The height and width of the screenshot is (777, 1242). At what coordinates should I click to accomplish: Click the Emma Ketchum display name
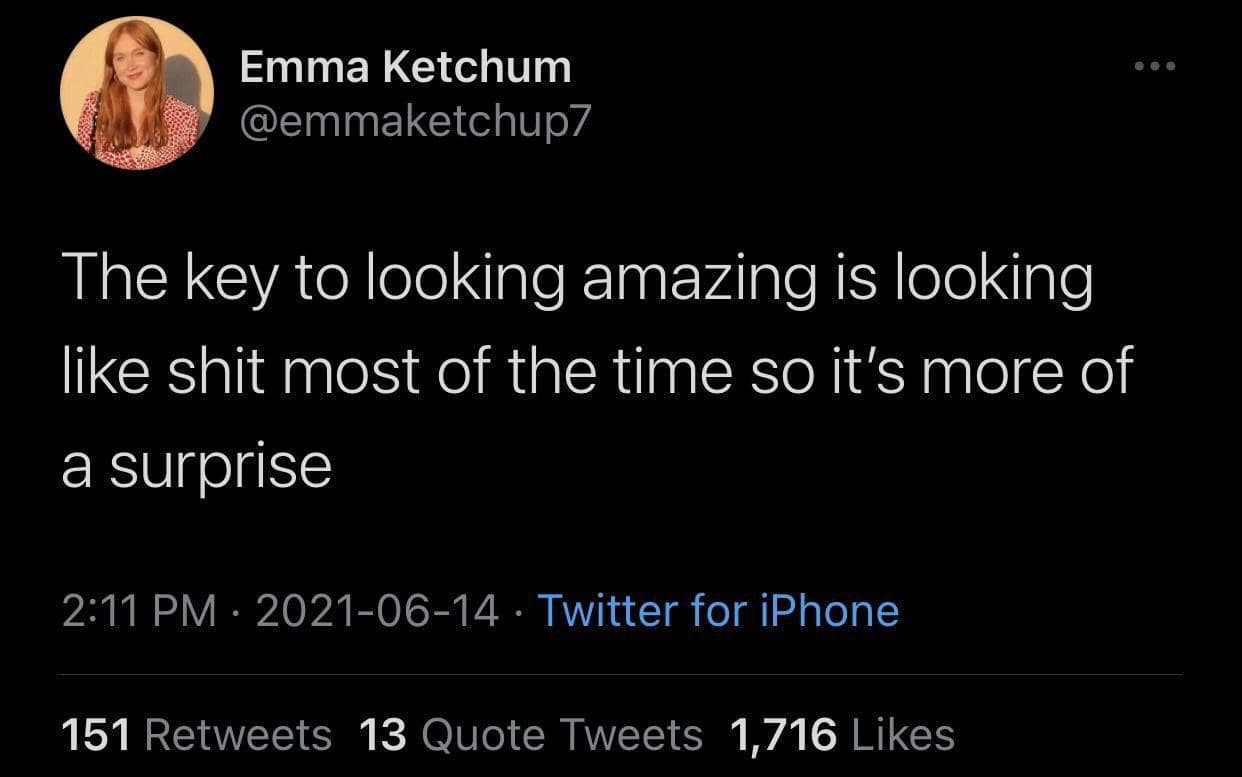point(404,65)
